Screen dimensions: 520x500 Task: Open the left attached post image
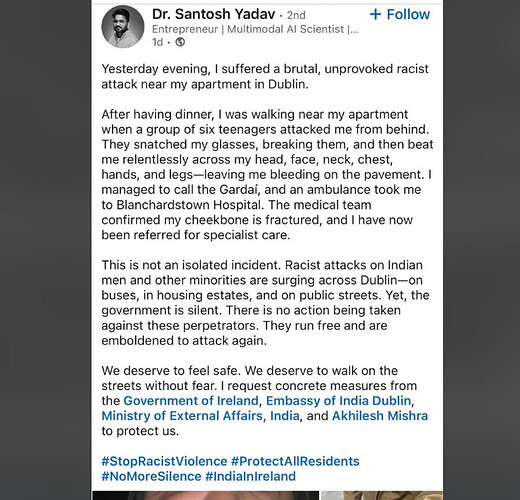(205, 495)
